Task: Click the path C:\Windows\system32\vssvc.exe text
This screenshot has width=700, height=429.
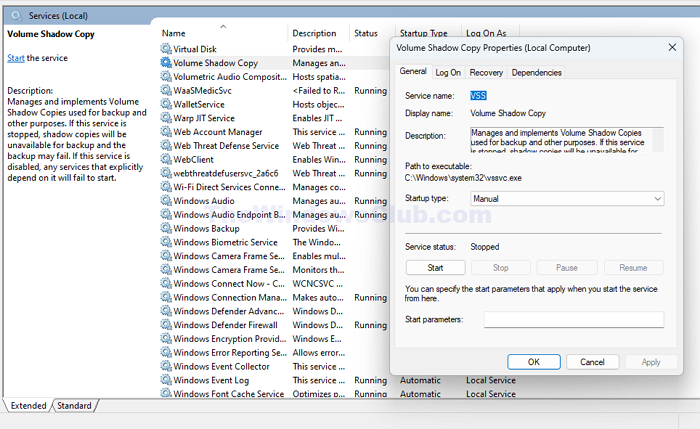Action: coord(463,178)
